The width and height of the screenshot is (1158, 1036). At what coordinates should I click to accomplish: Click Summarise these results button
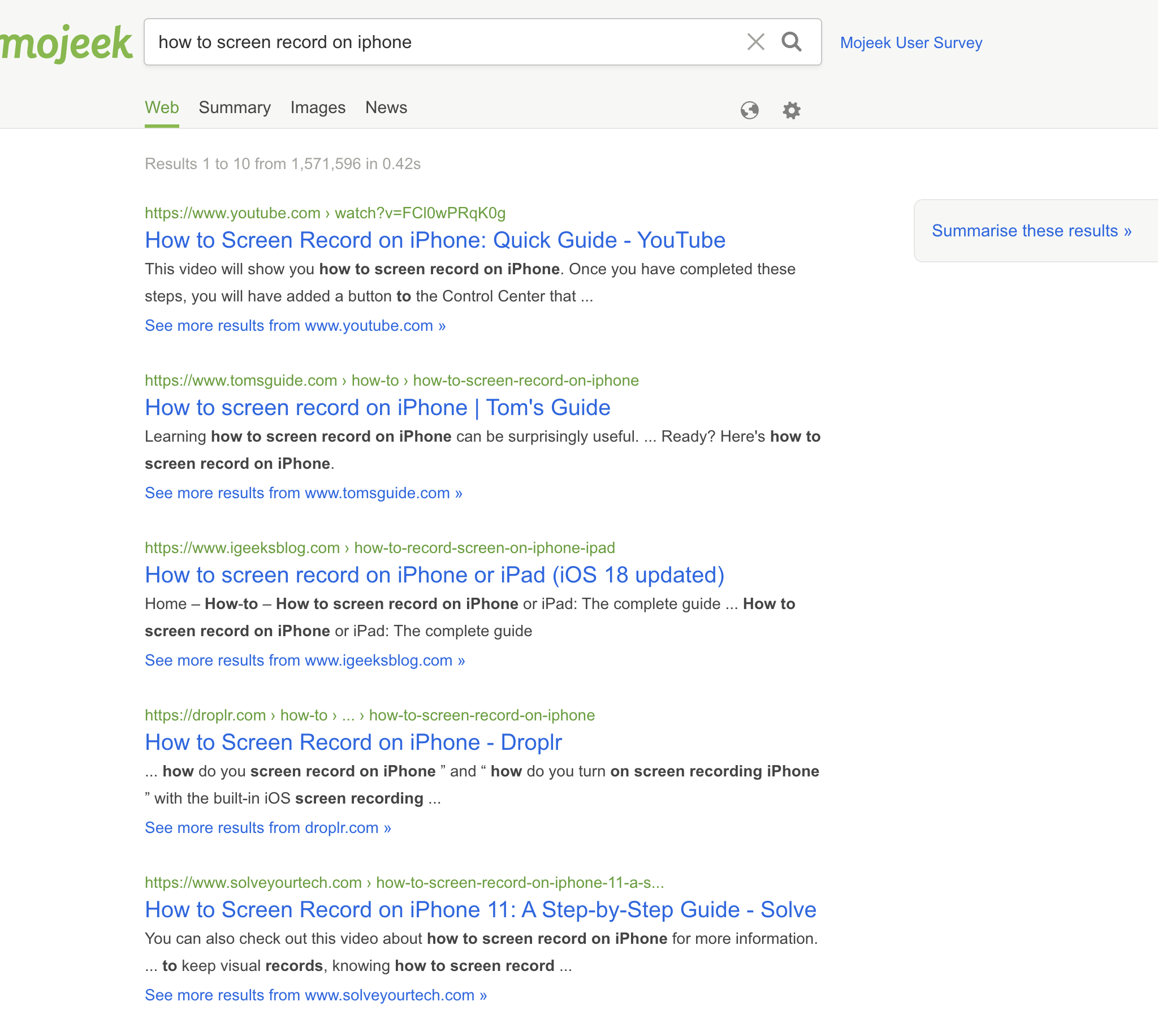1031,231
